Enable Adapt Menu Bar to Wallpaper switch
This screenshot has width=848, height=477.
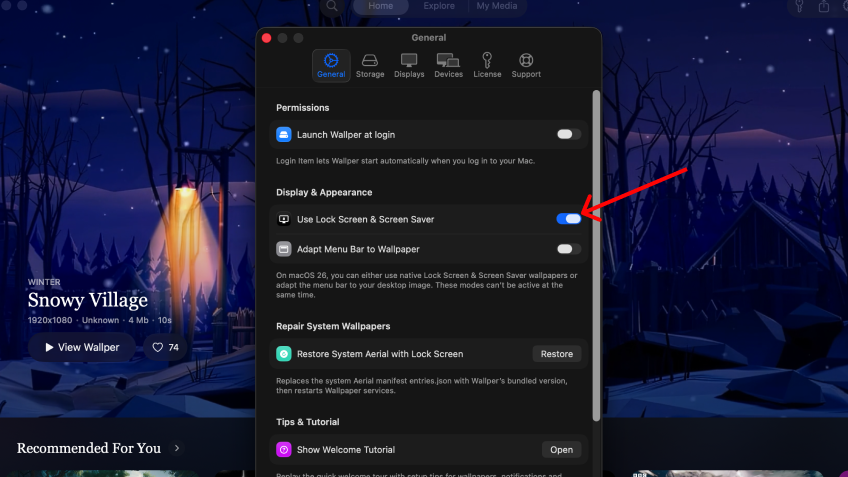[568, 249]
